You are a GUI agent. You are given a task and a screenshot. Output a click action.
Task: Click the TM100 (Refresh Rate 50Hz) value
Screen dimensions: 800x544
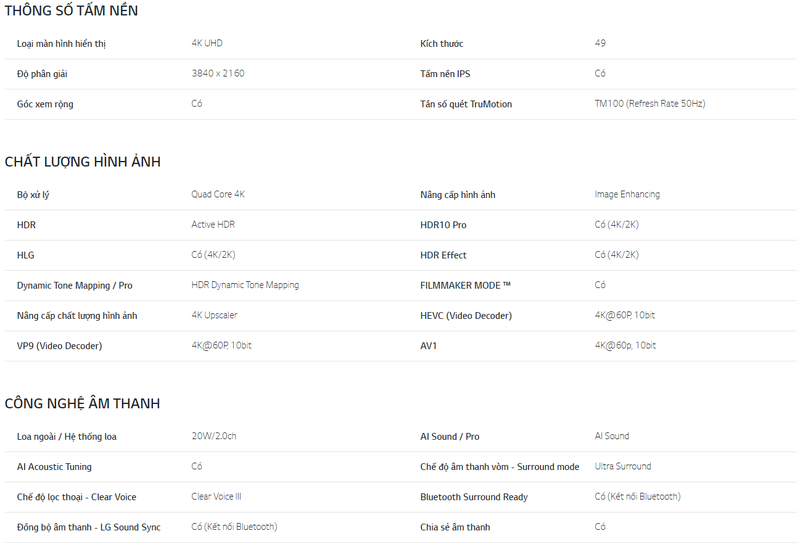649,104
